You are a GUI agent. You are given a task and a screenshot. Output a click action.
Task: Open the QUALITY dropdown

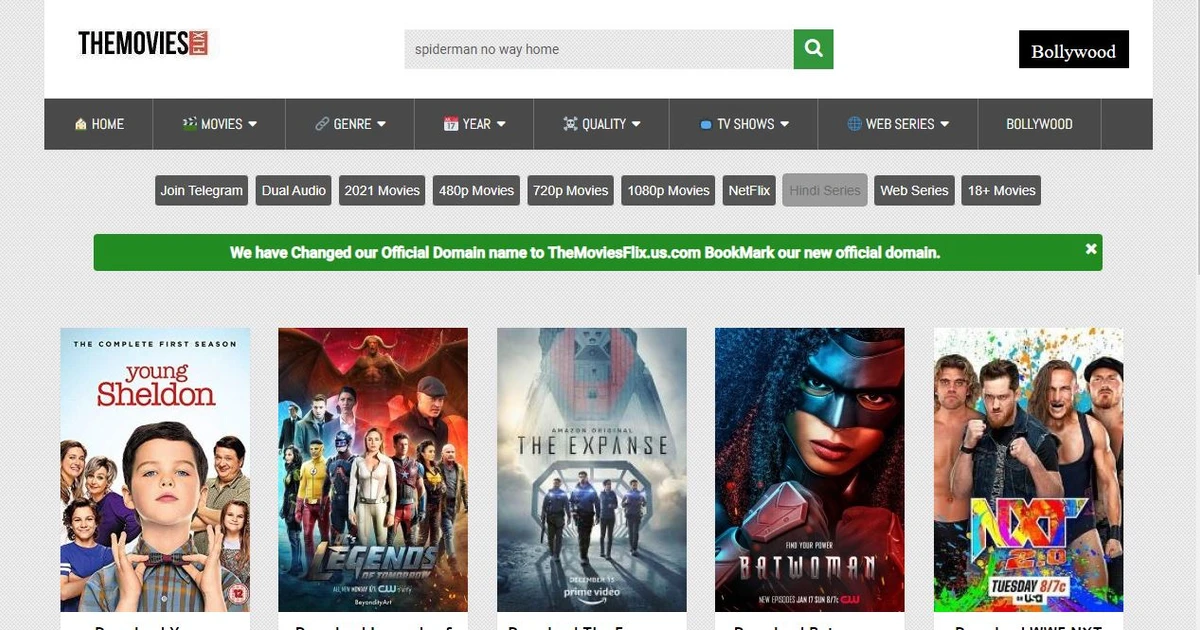(x=600, y=124)
